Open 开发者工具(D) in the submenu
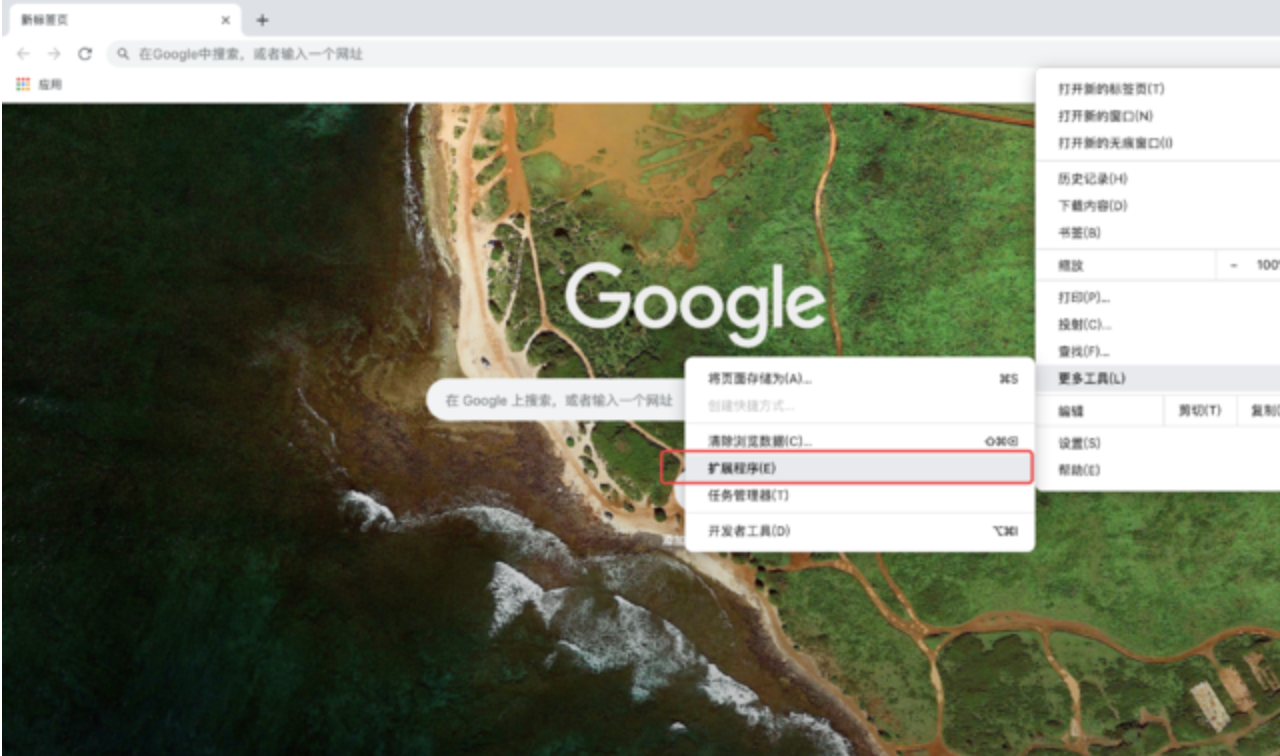This screenshot has width=1280, height=756. [860, 531]
